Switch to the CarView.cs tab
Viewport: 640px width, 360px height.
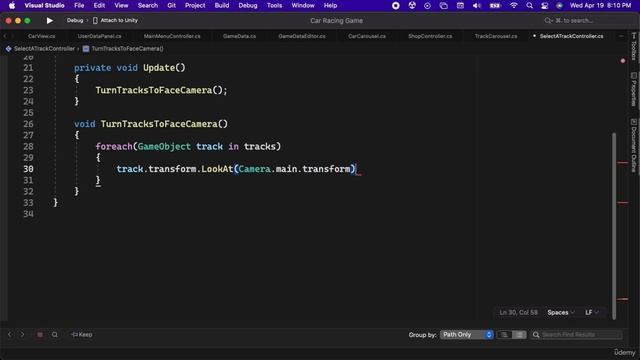(42, 36)
